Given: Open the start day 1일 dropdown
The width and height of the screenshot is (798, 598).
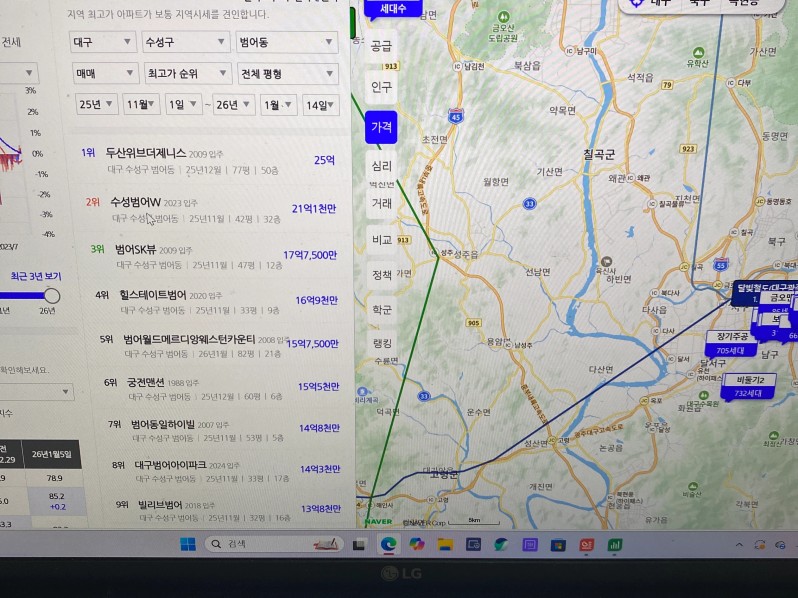Looking at the screenshot, I should coord(184,104).
